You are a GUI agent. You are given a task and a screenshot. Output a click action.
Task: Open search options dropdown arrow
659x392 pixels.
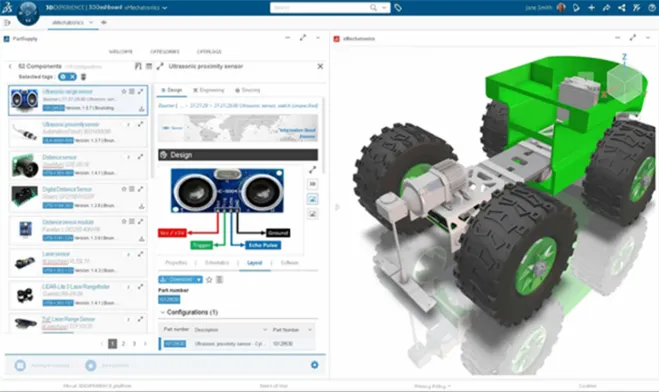[384, 8]
